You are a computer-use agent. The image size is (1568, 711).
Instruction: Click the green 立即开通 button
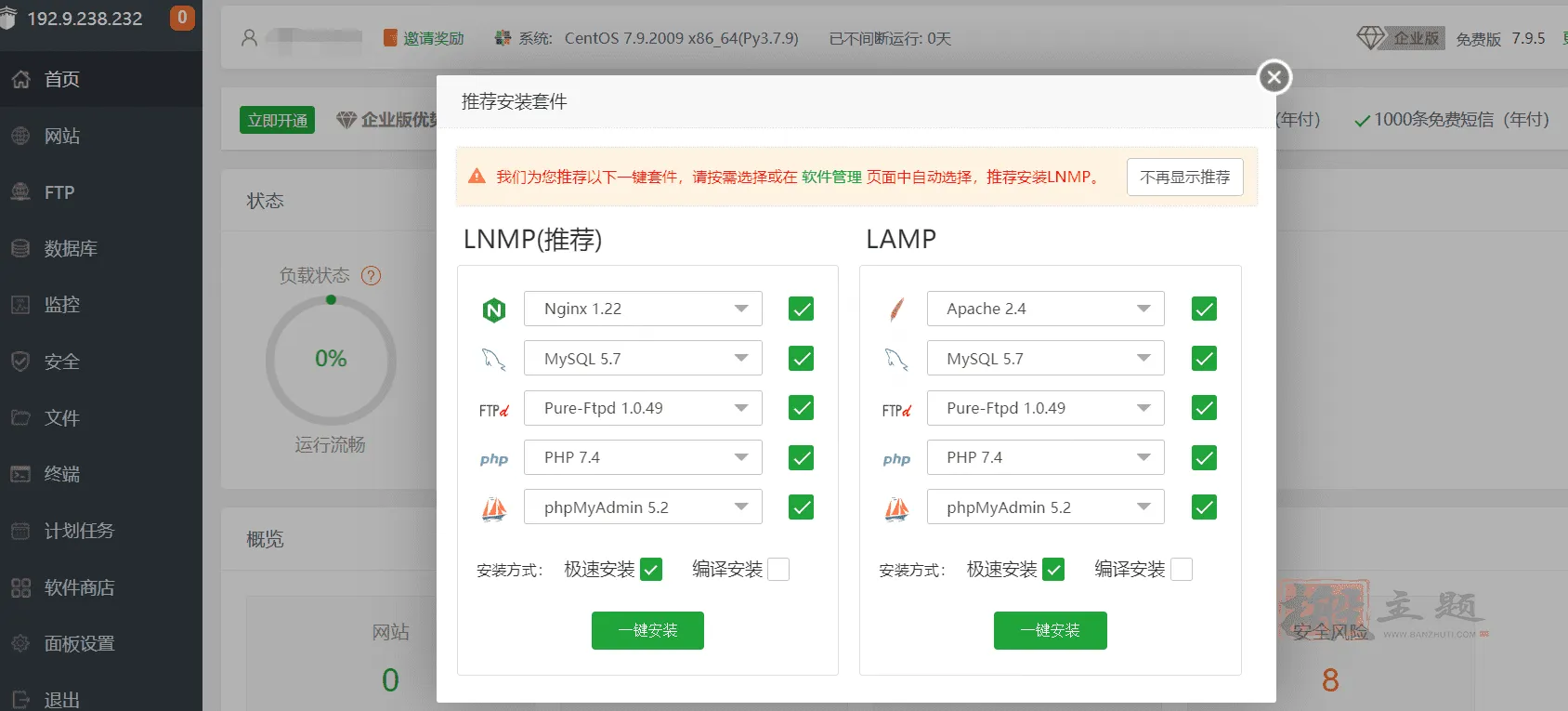[277, 120]
